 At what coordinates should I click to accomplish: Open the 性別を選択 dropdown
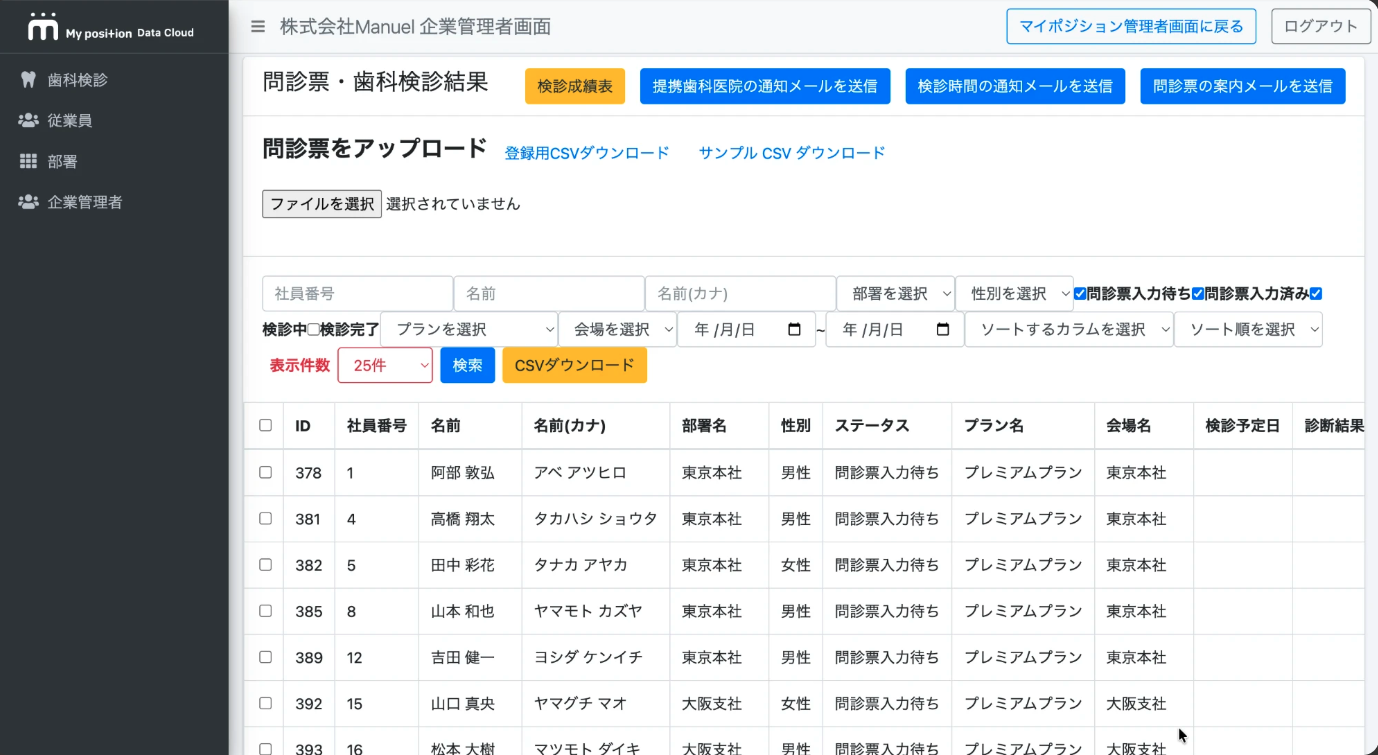(x=1015, y=294)
